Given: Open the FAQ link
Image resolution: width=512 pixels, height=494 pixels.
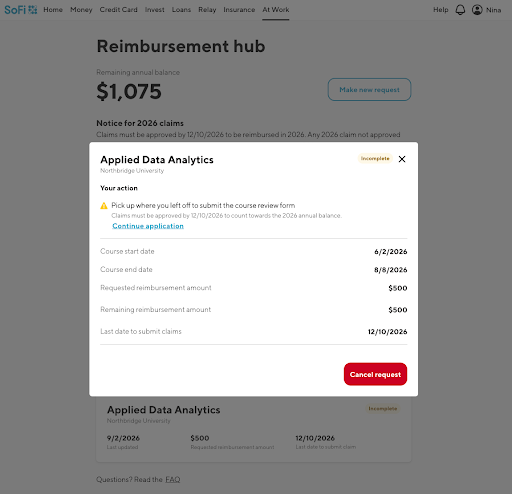Looking at the screenshot, I should [173, 480].
